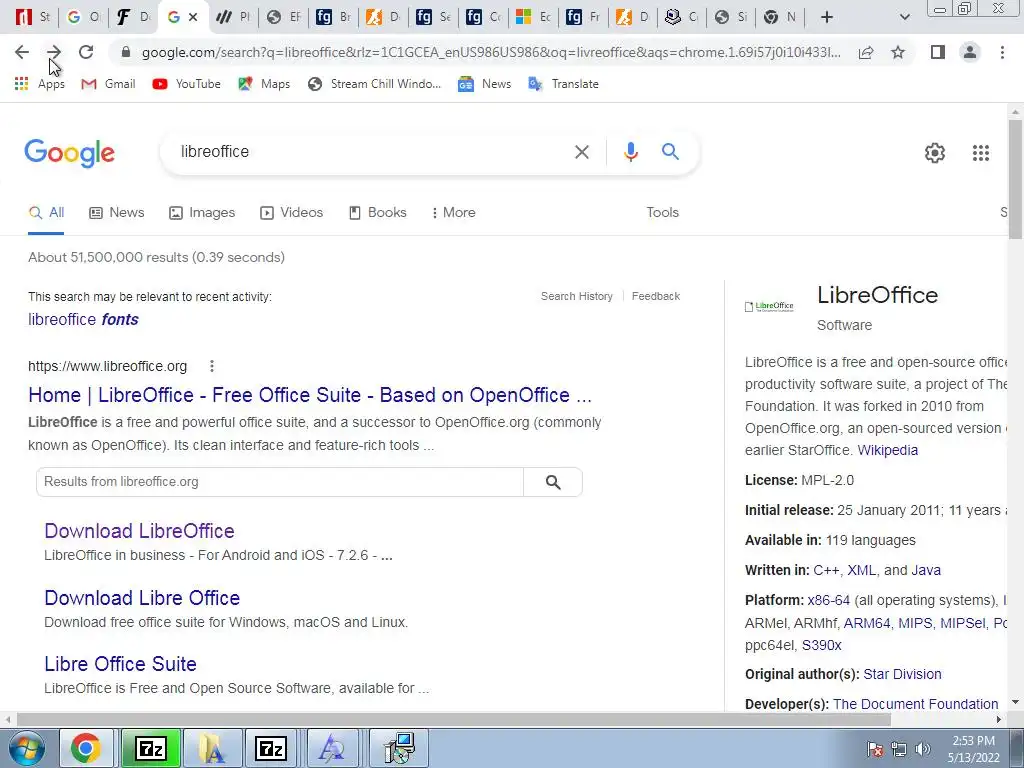Screen dimensions: 1024x768
Task: Submit search with the blue magnifier icon
Action: tap(670, 152)
